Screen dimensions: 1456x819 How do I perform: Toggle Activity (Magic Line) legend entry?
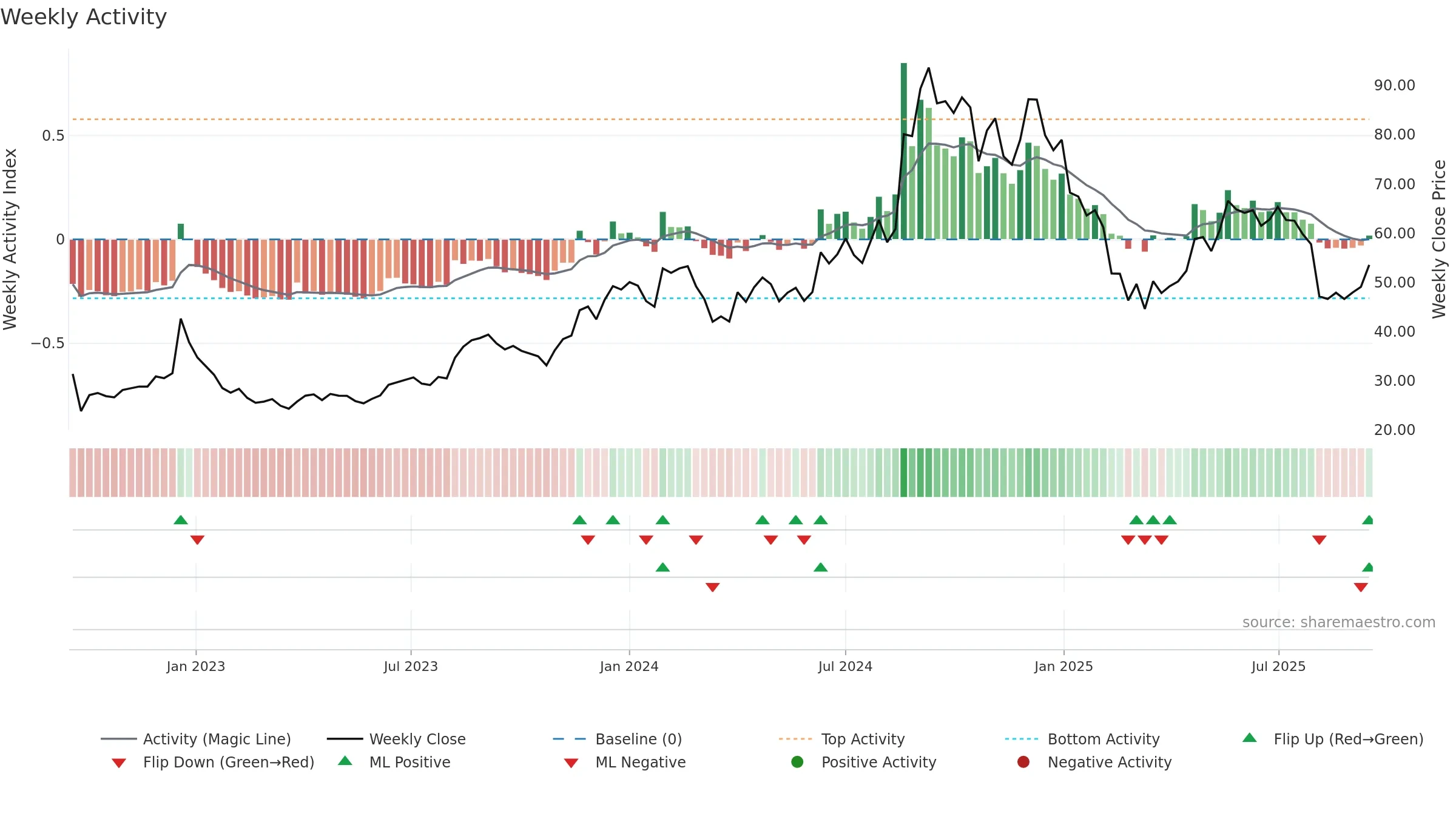pos(195,739)
